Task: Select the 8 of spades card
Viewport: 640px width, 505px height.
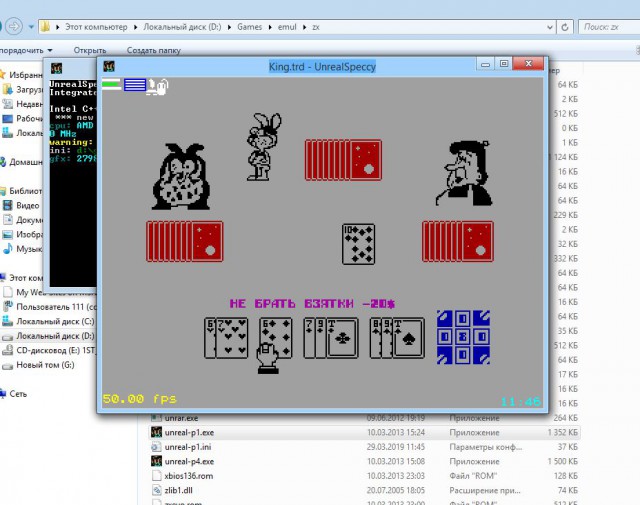Action: coord(375,338)
